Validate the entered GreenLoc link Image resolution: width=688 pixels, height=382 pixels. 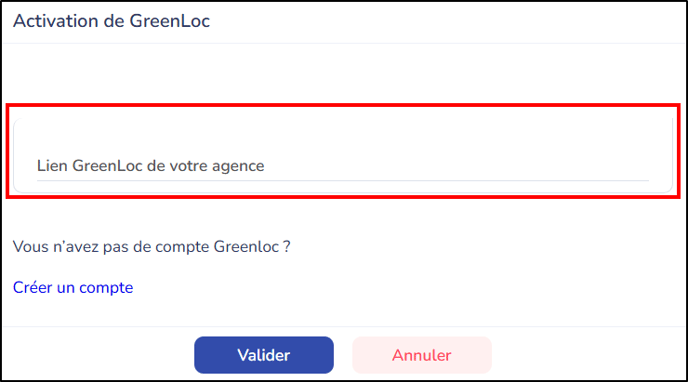coord(264,355)
